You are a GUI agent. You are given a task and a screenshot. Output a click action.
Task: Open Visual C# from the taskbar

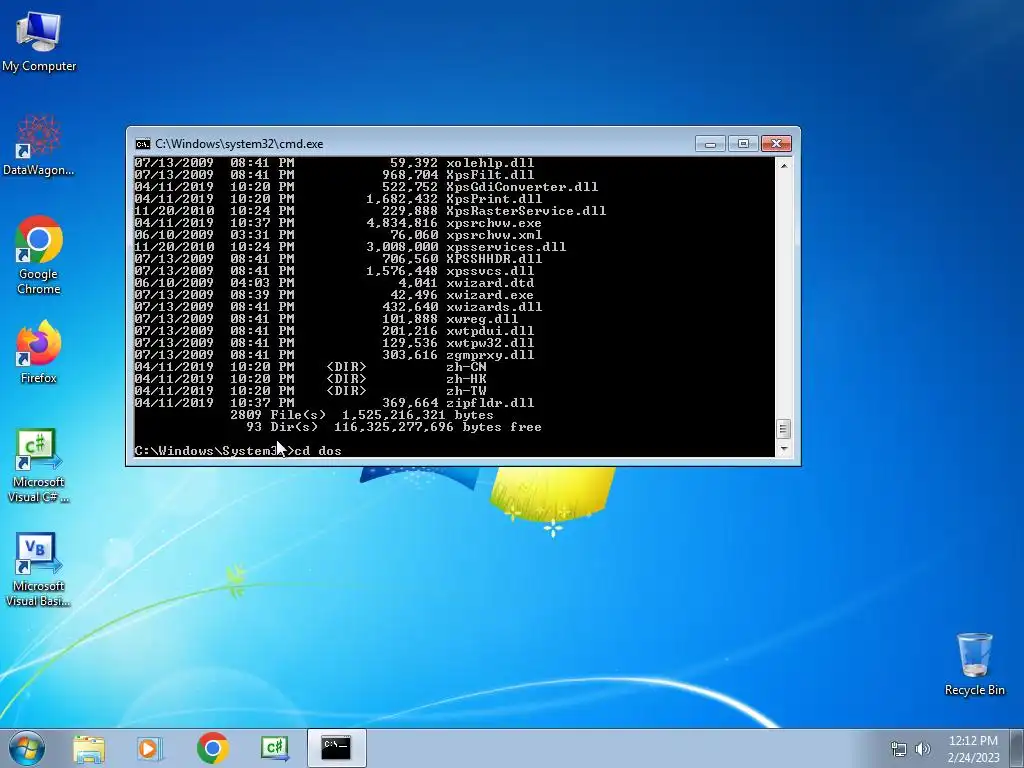274,748
